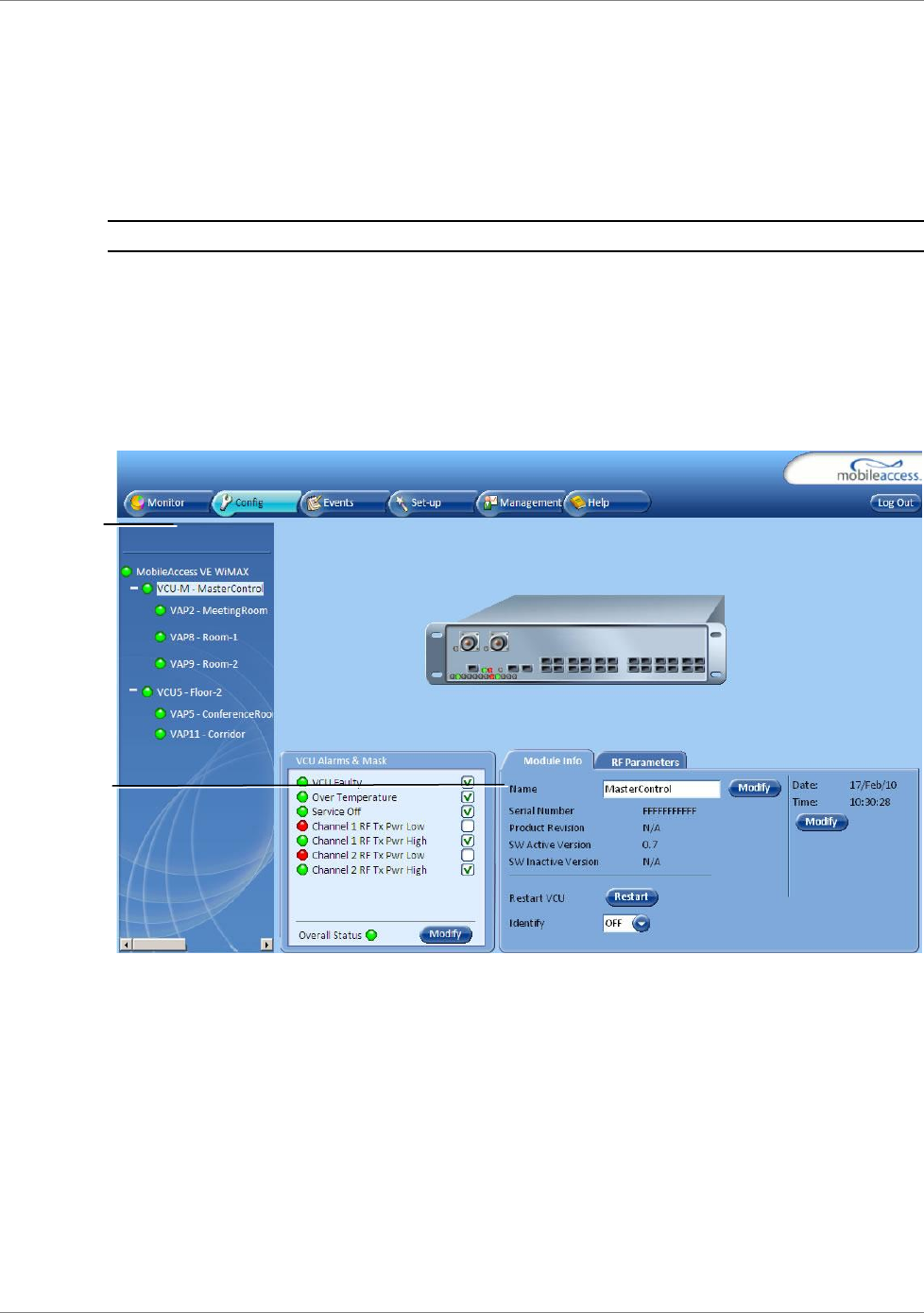Select VAP8 - Room-1 node

(x=204, y=637)
